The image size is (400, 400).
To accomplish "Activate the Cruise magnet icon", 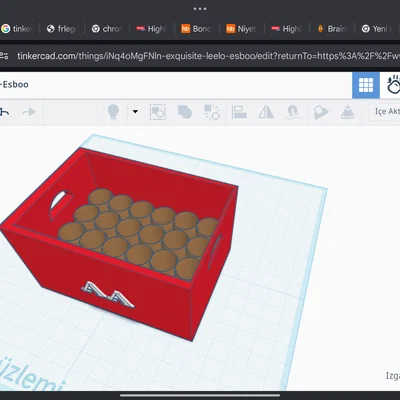I will click(293, 112).
